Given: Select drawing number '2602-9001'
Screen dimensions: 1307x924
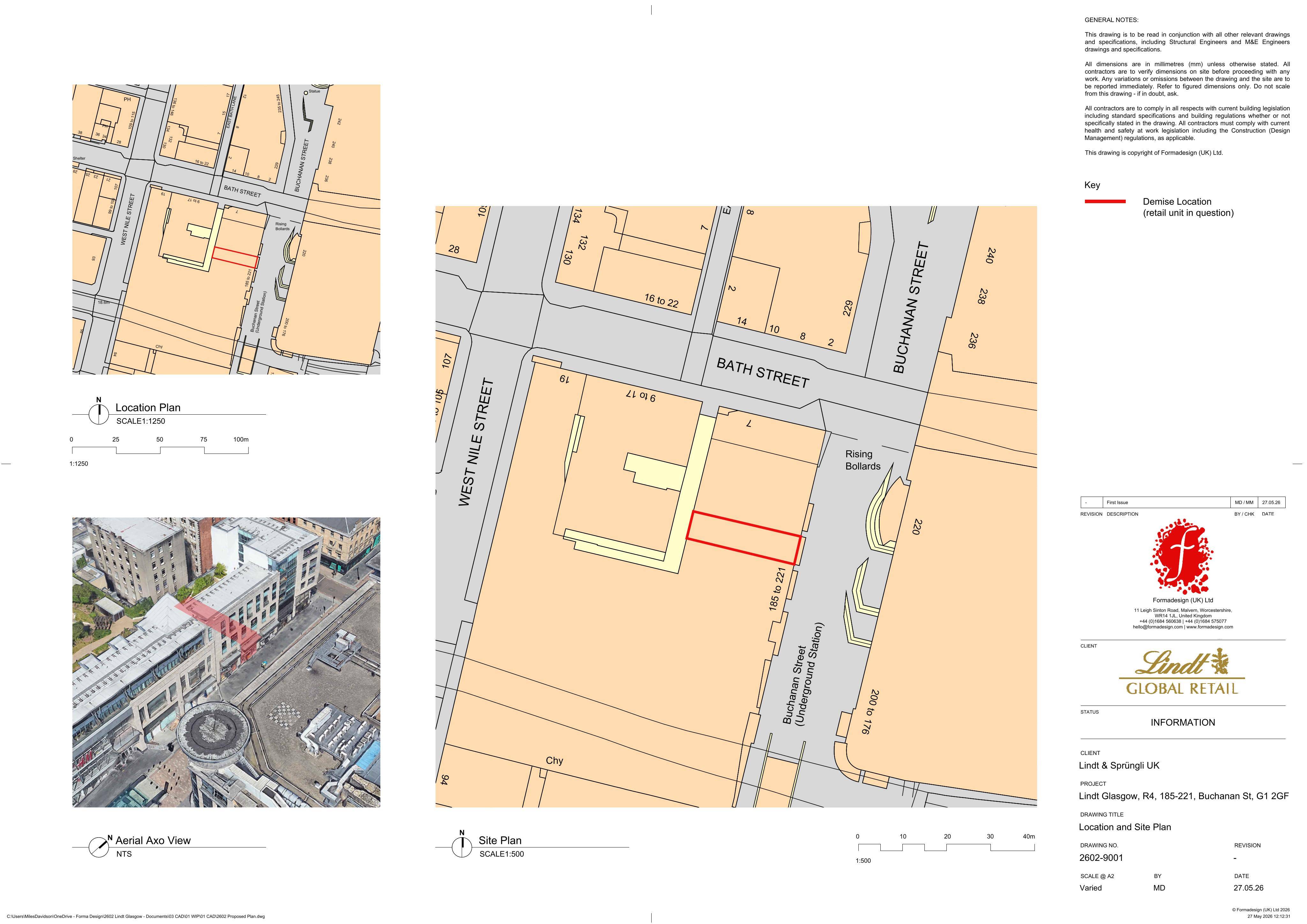Looking at the screenshot, I should pyautogui.click(x=1101, y=857).
